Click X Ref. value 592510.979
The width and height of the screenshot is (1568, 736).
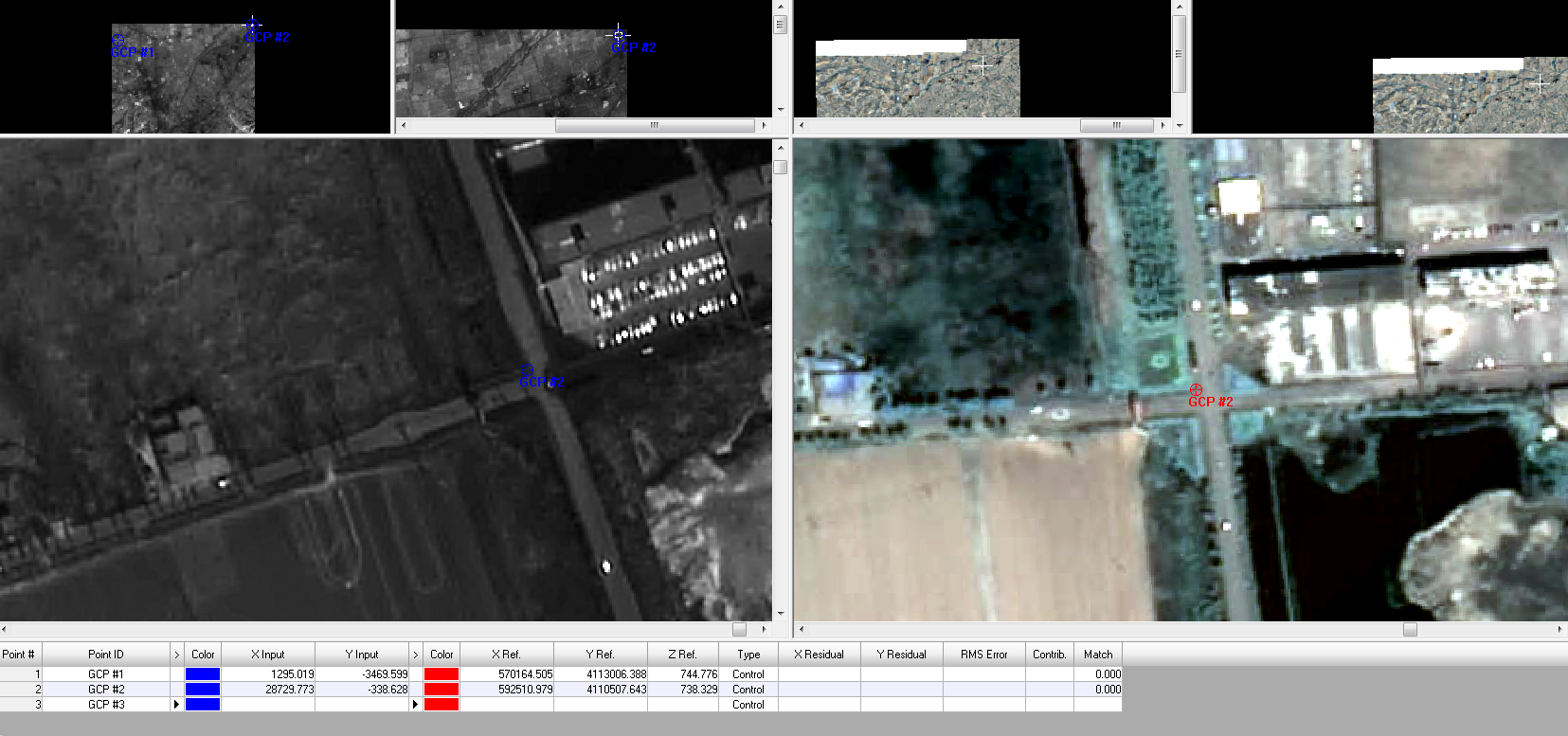click(507, 690)
